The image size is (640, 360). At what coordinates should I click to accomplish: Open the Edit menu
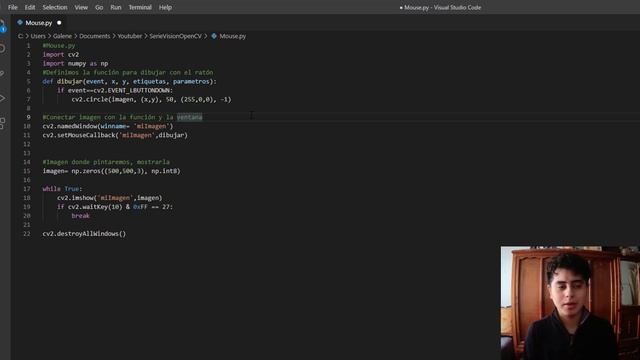30,7
